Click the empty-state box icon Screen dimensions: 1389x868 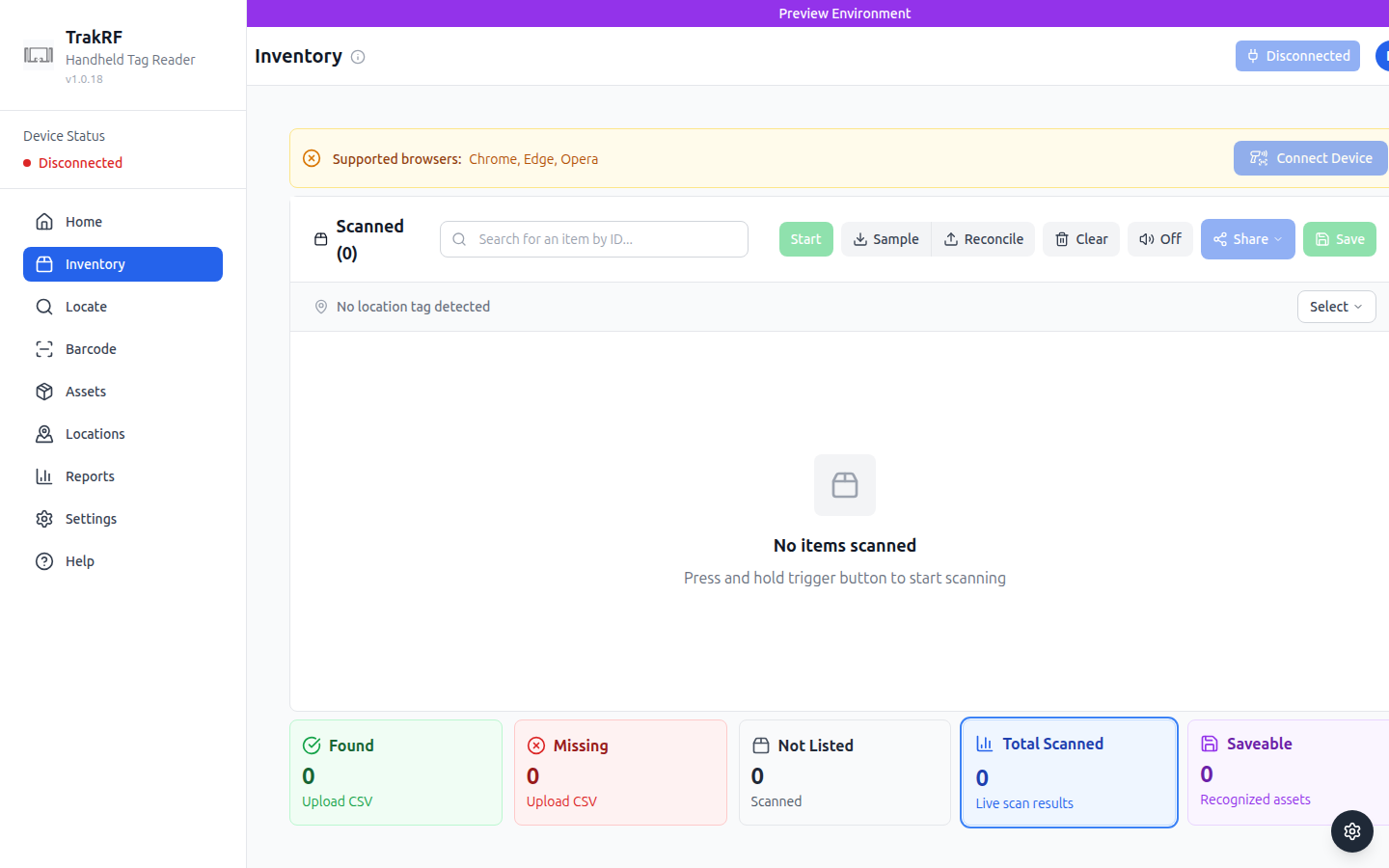tap(844, 485)
